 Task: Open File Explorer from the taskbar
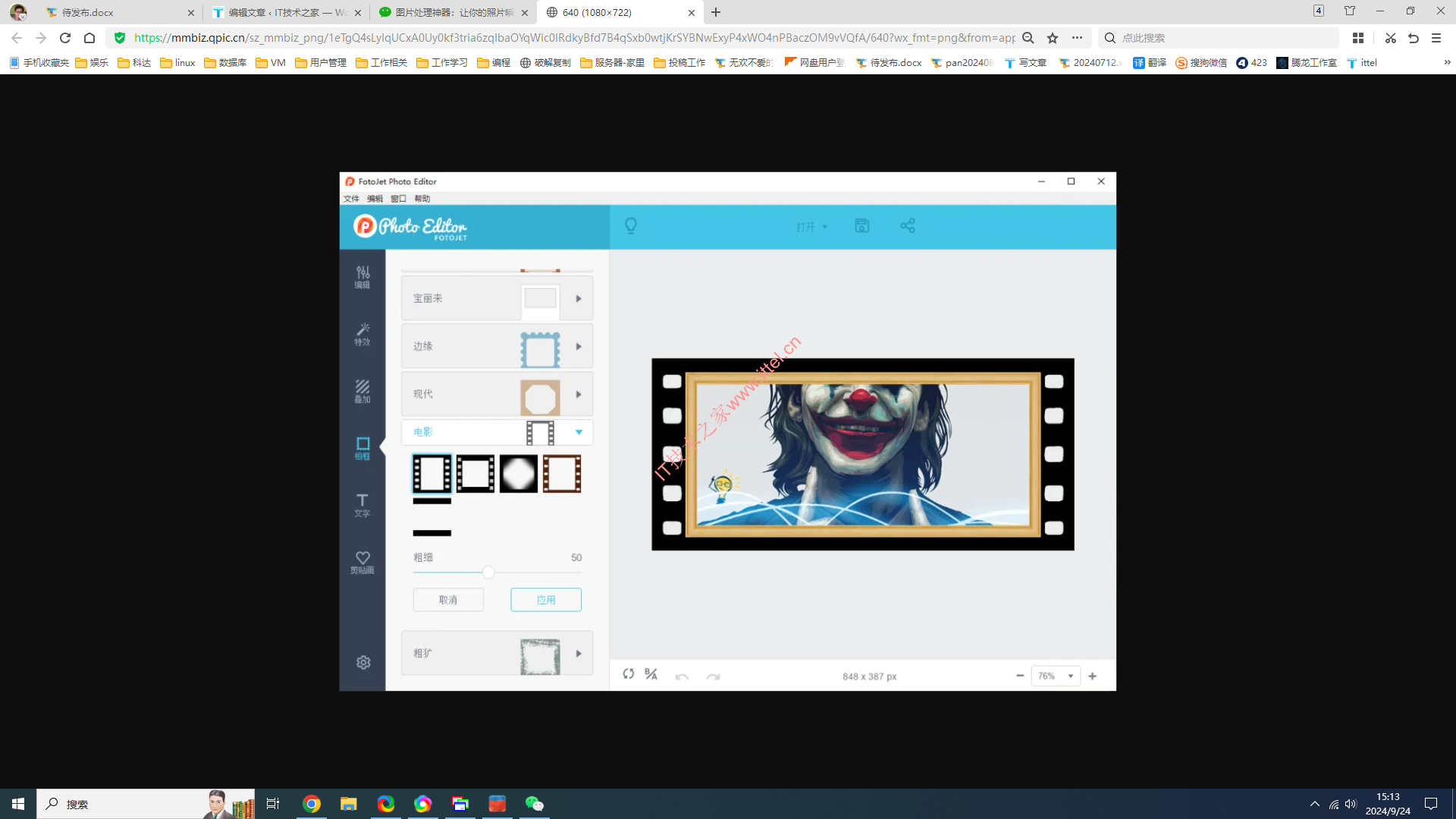(349, 804)
